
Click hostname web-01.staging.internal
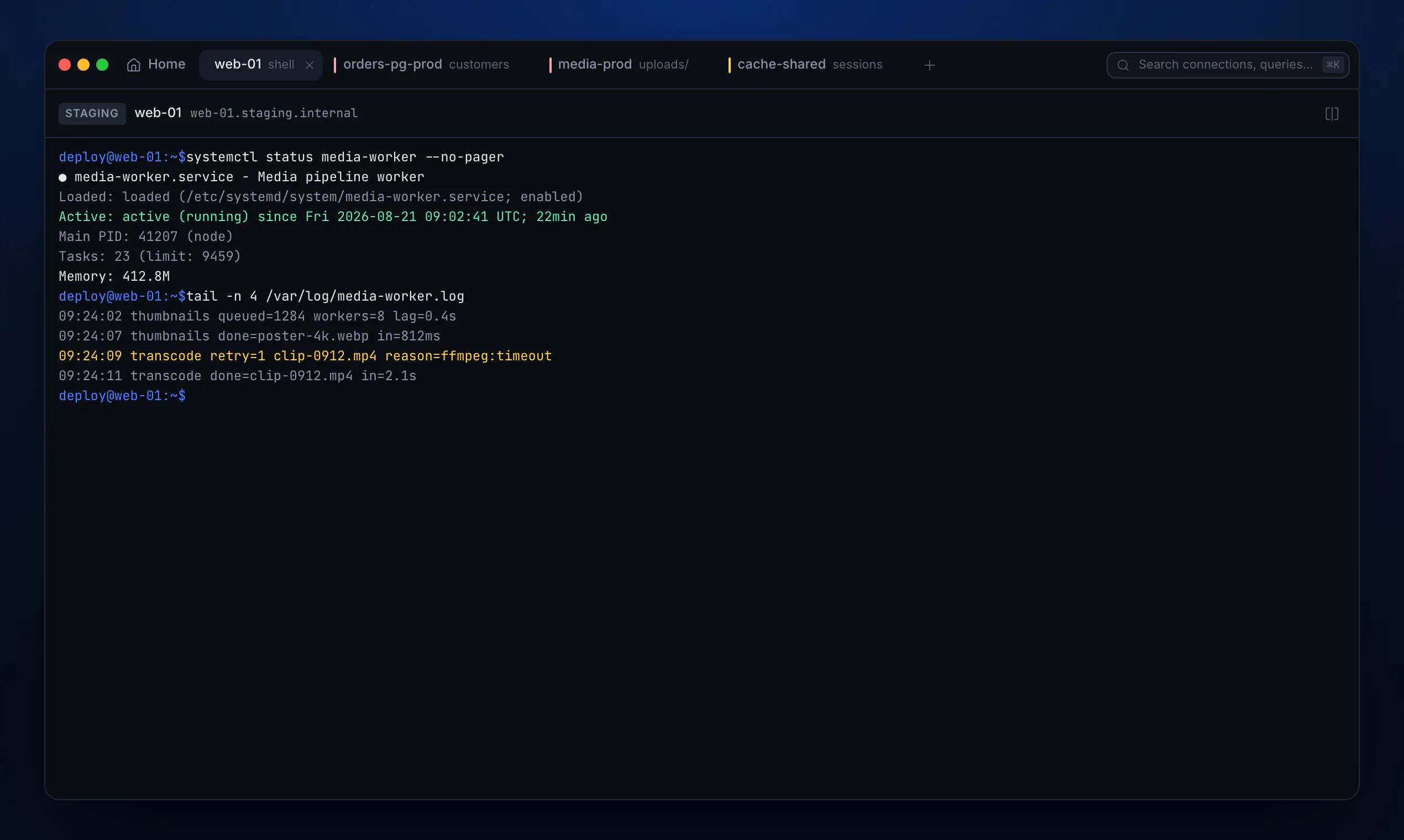(274, 113)
